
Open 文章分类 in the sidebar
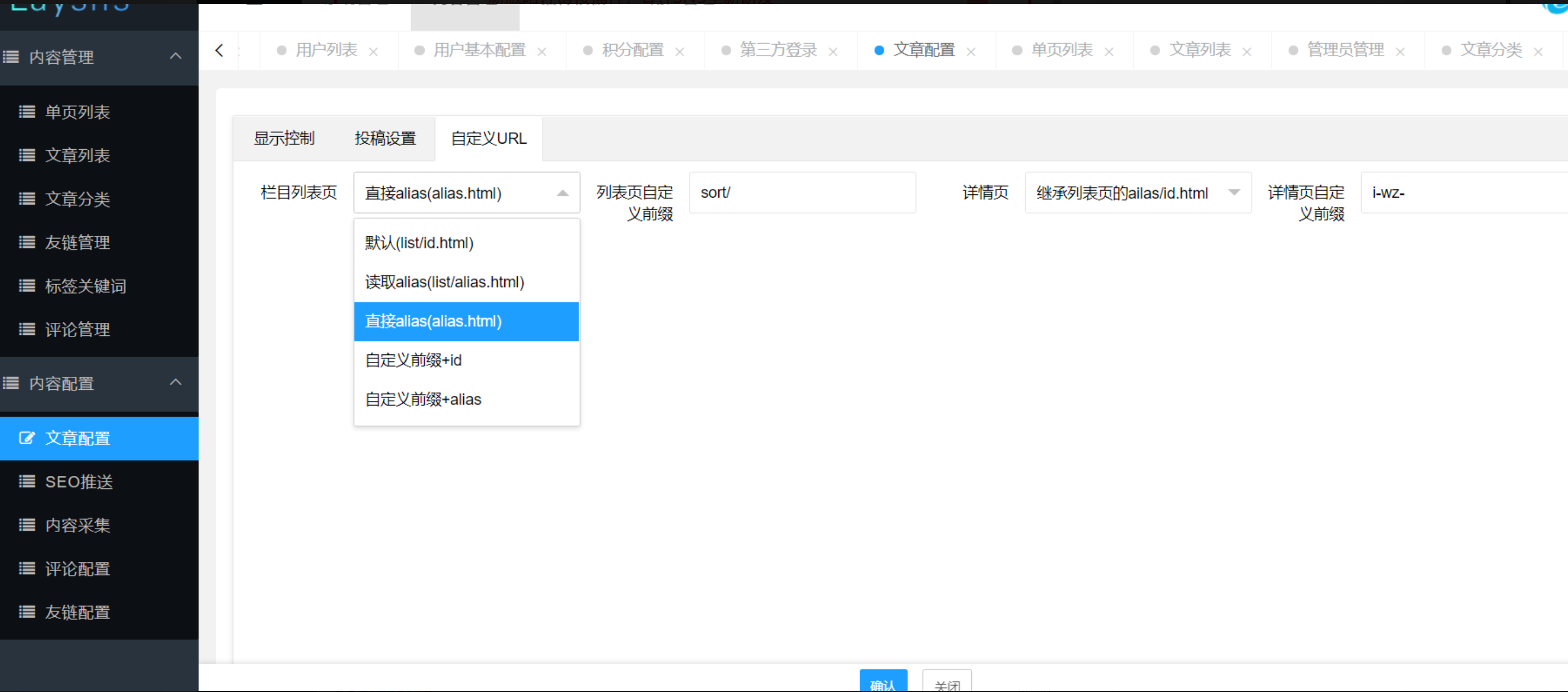tap(99, 199)
